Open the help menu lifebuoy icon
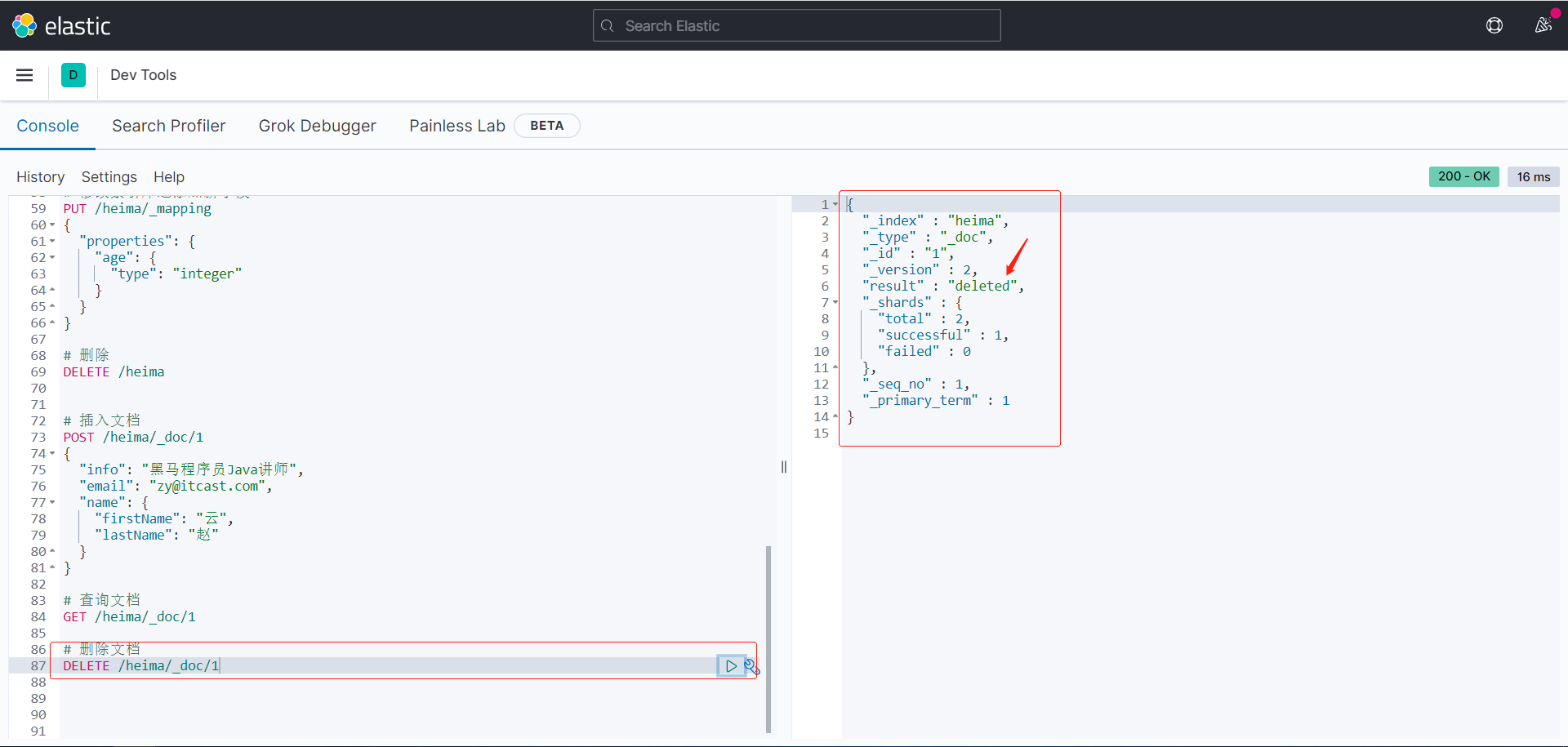1568x747 pixels. (x=1494, y=25)
